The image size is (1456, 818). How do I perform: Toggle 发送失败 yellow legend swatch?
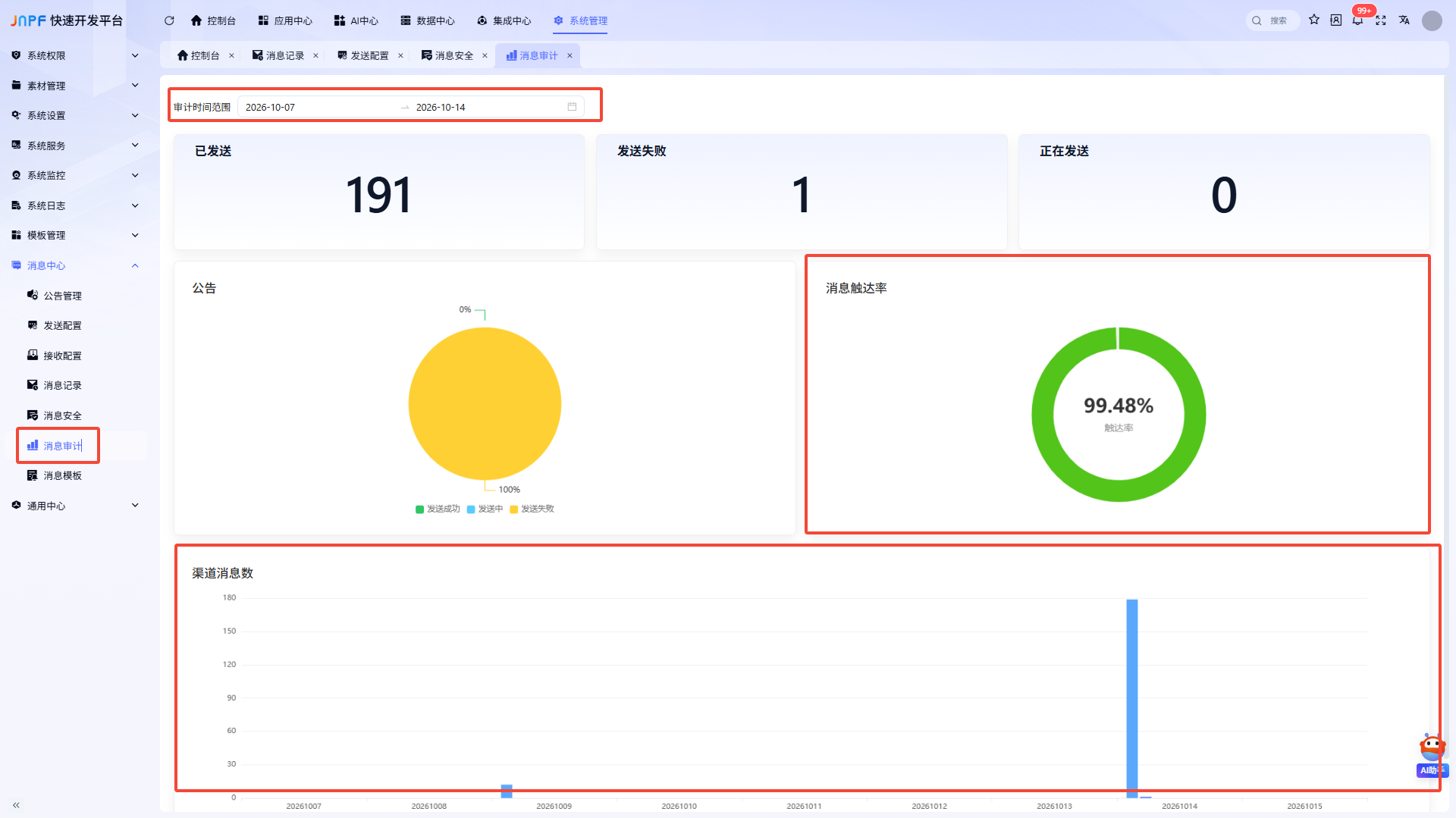[x=513, y=509]
